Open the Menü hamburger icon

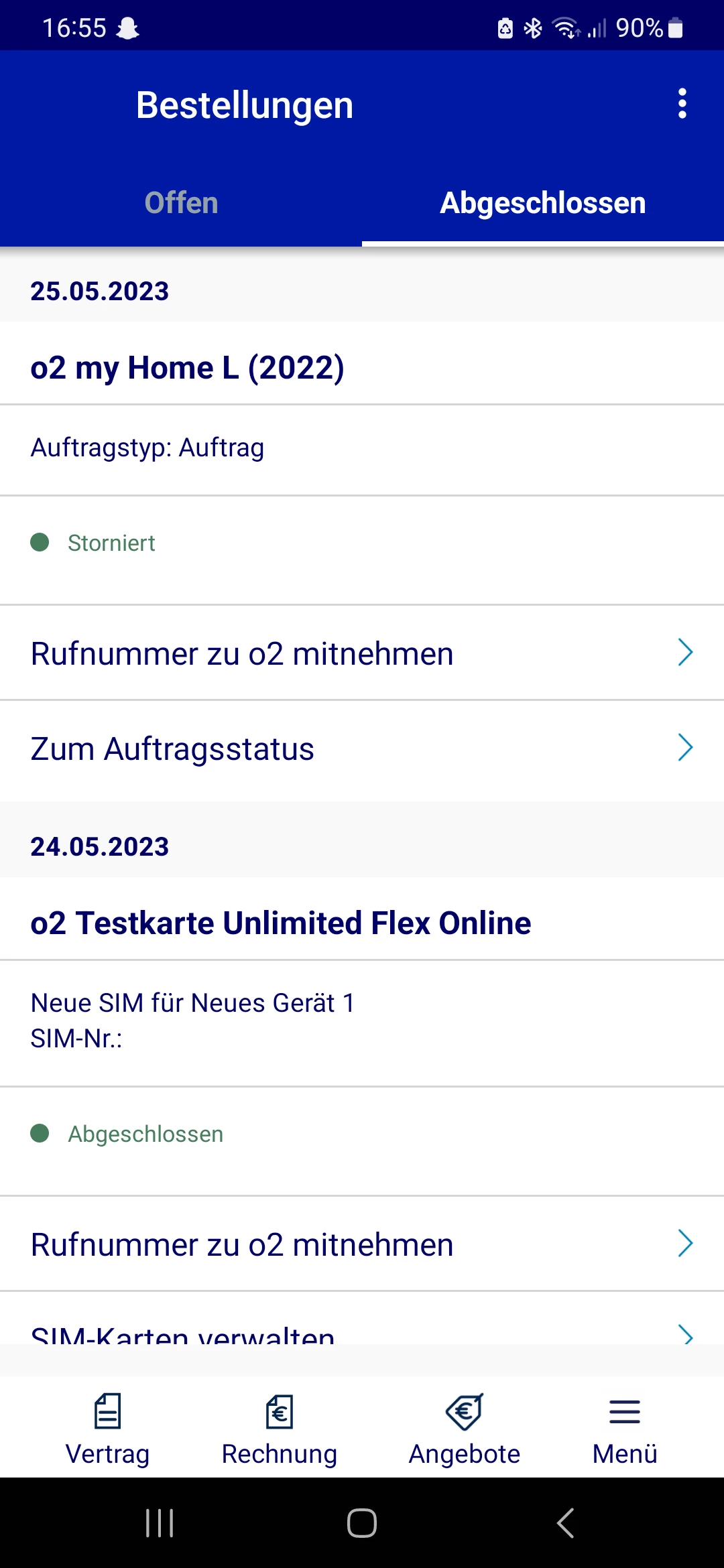[624, 1411]
